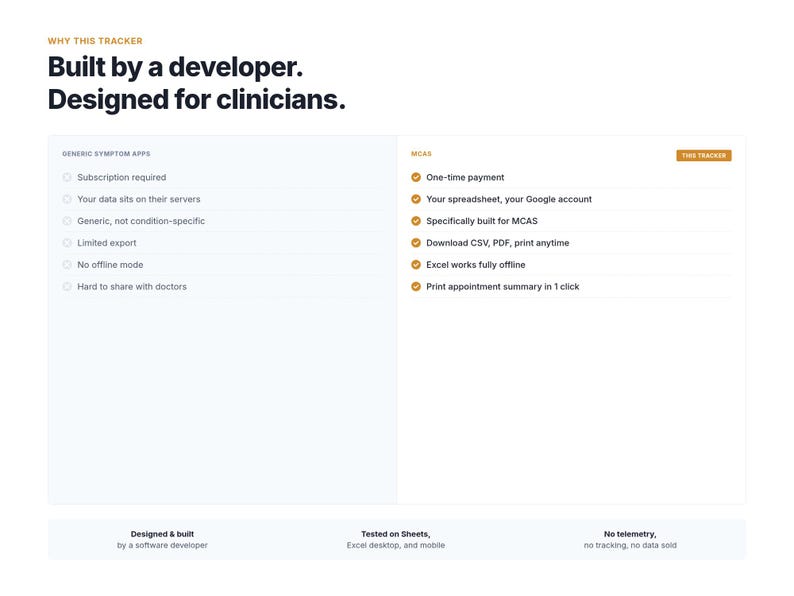Click the GENERIC SYMPTOM APPS column header
794x596 pixels.
tap(106, 153)
